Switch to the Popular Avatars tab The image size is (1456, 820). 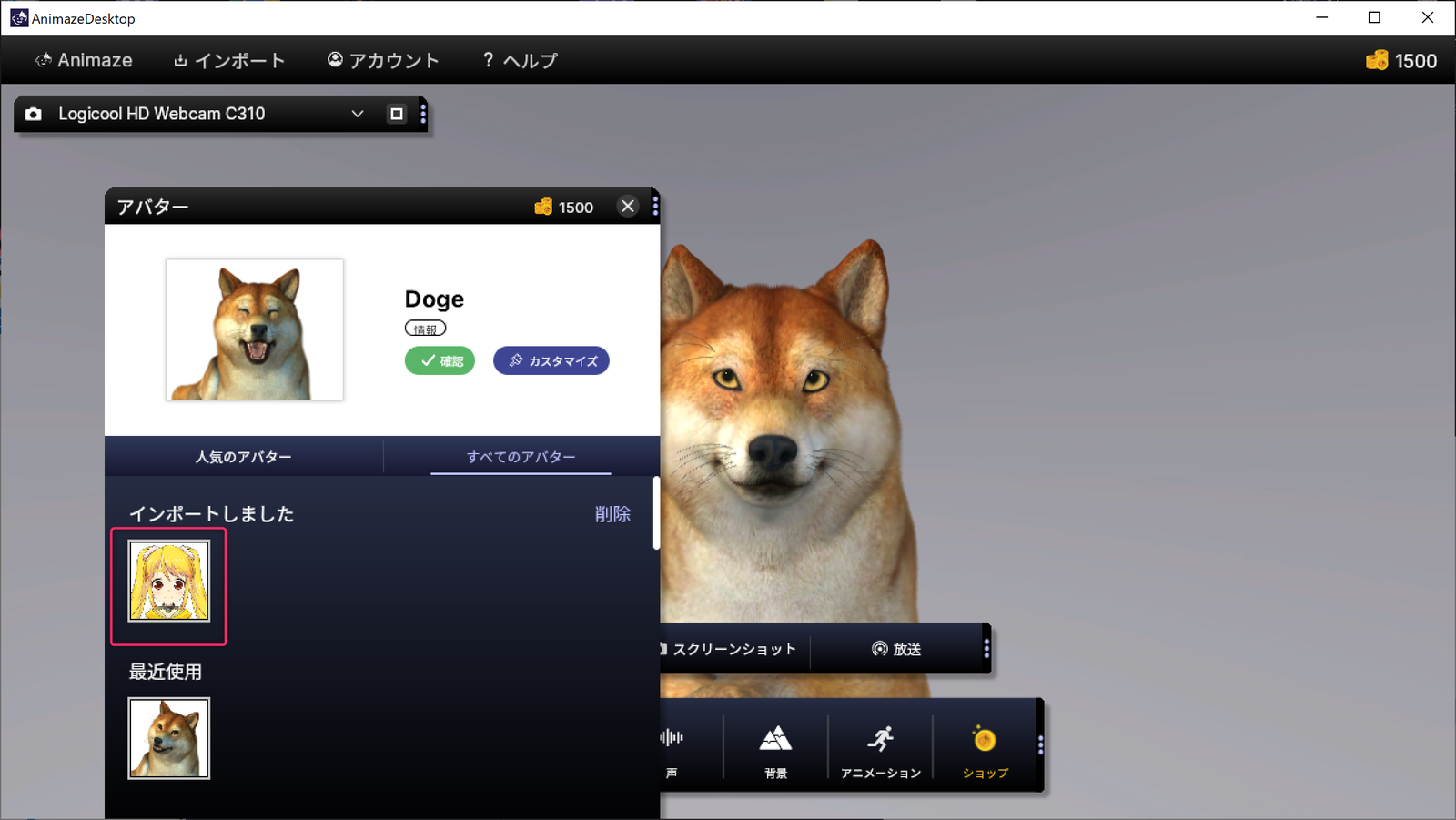(243, 457)
